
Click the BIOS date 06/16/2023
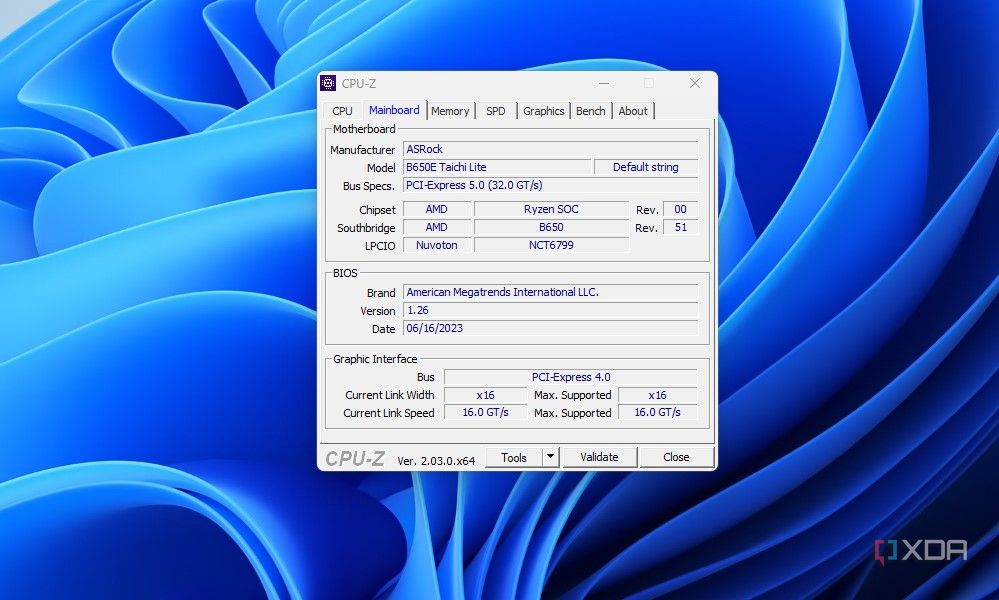pos(550,329)
